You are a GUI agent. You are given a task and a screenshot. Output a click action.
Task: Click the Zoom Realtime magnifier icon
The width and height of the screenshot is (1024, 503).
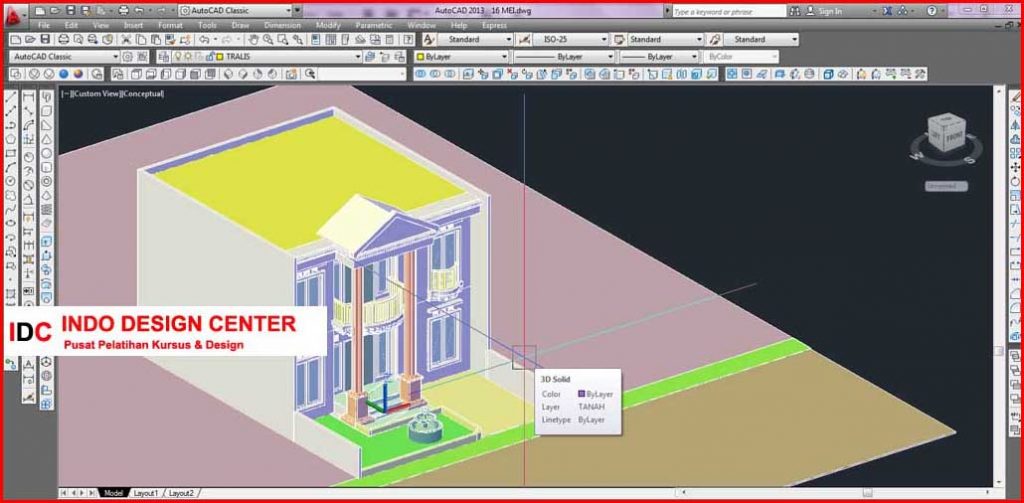tap(268, 40)
